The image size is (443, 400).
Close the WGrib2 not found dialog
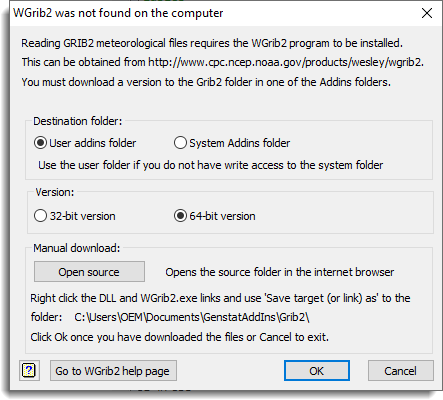[427, 13]
